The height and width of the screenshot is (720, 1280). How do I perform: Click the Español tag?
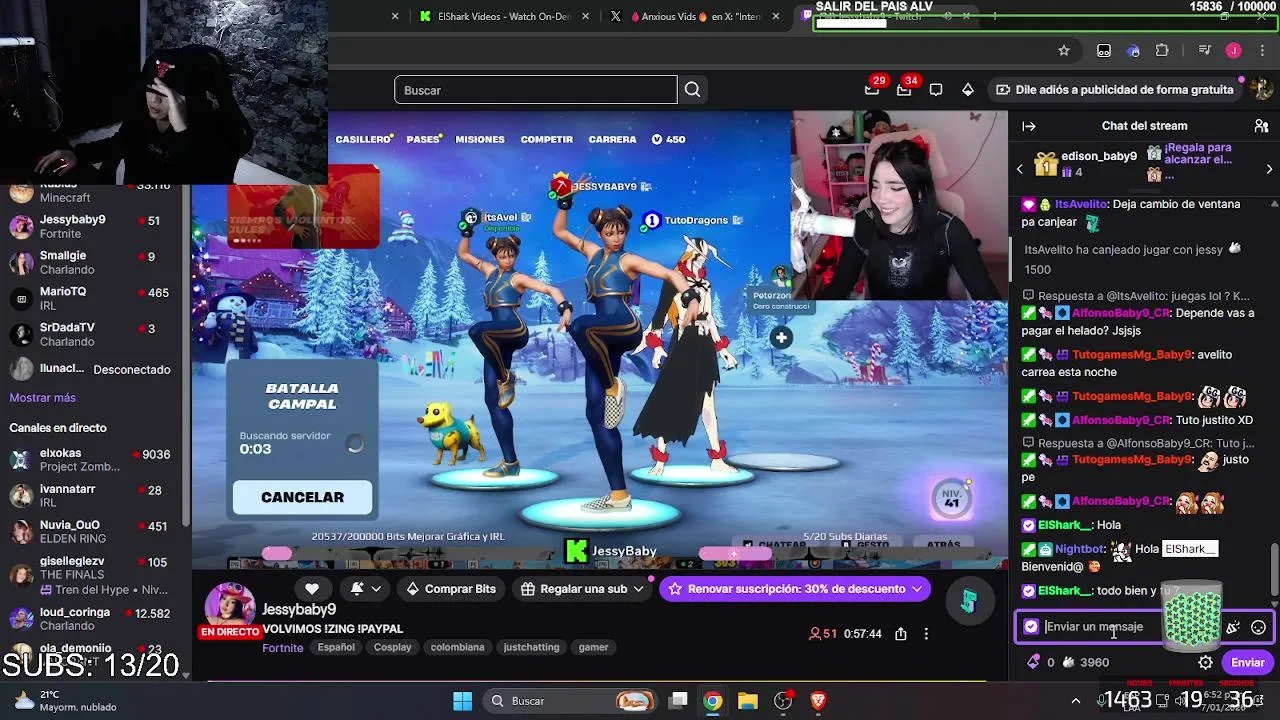(x=336, y=647)
